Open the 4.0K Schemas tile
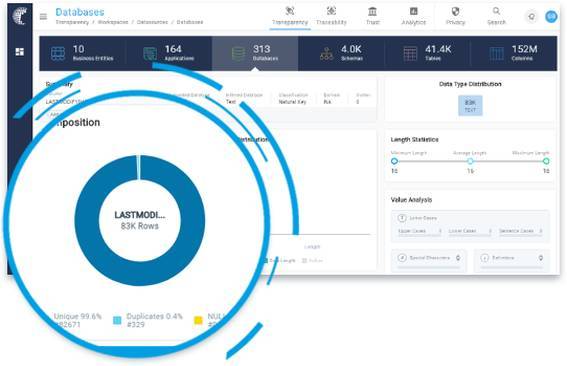Image resolution: width=567 pixels, height=366 pixels. coord(341,53)
